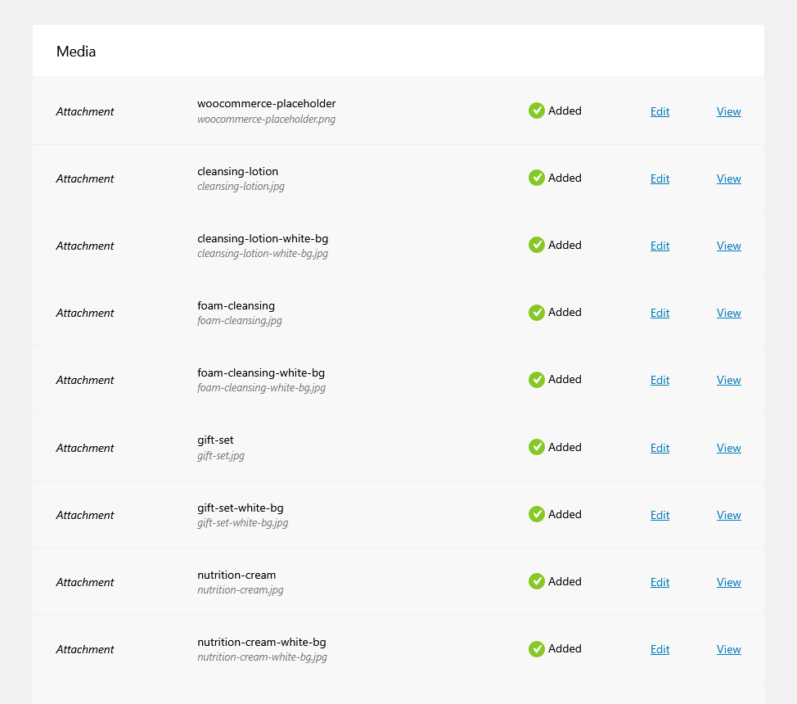
Task: Select title text foam-cleansing
Action: tap(236, 305)
